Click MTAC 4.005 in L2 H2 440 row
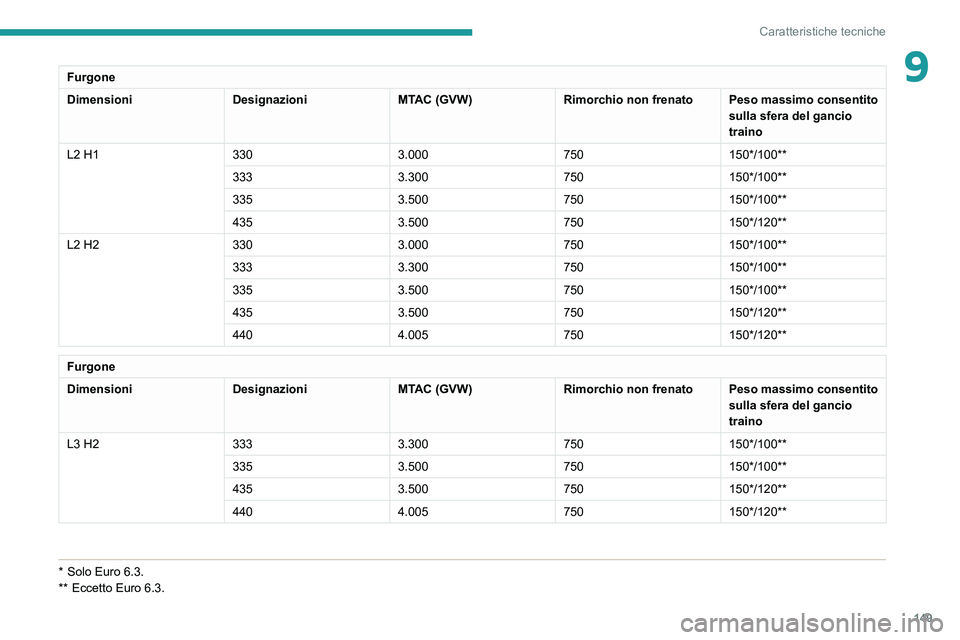This screenshot has height=640, width=960. point(413,335)
